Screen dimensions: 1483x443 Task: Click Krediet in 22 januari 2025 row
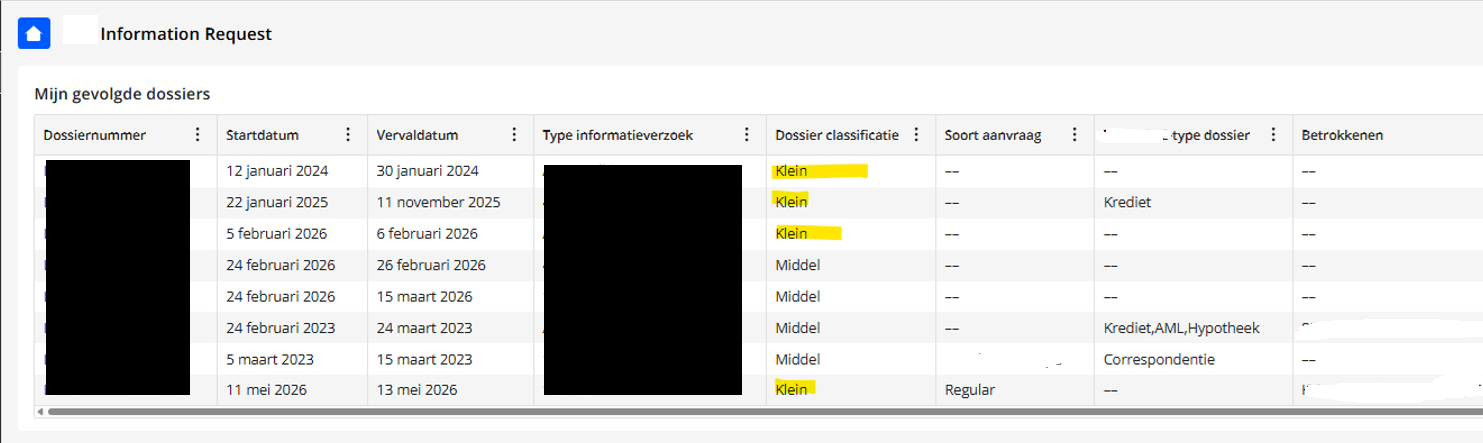[1127, 202]
